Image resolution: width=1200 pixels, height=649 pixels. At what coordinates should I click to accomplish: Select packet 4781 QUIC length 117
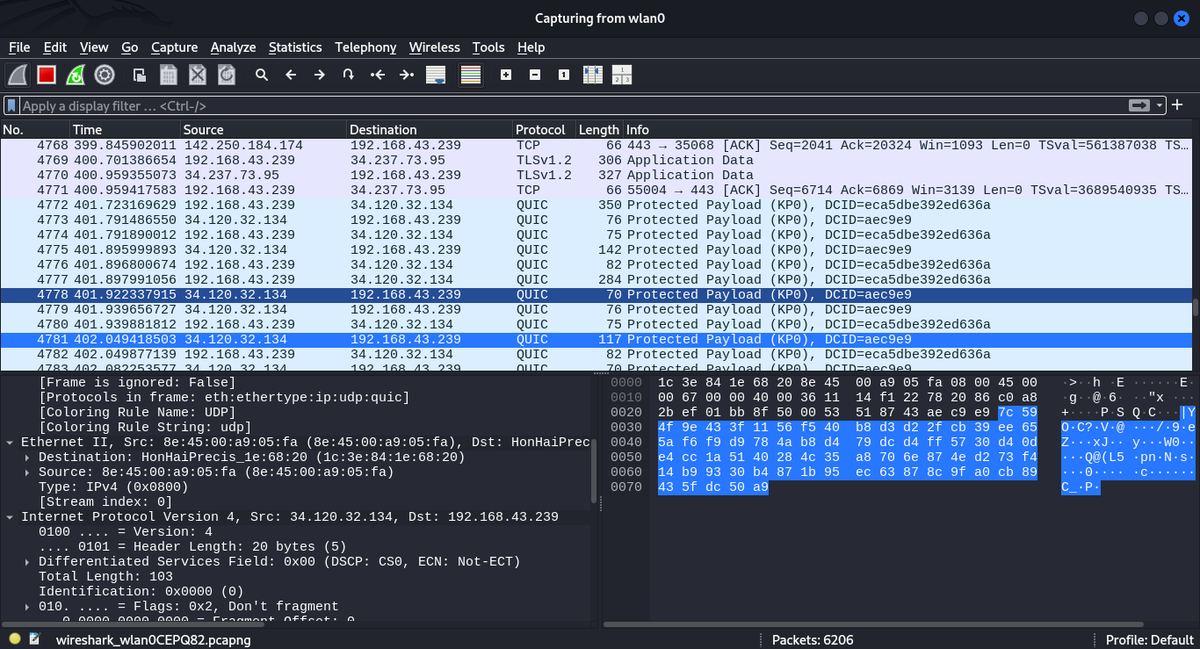[596, 340]
